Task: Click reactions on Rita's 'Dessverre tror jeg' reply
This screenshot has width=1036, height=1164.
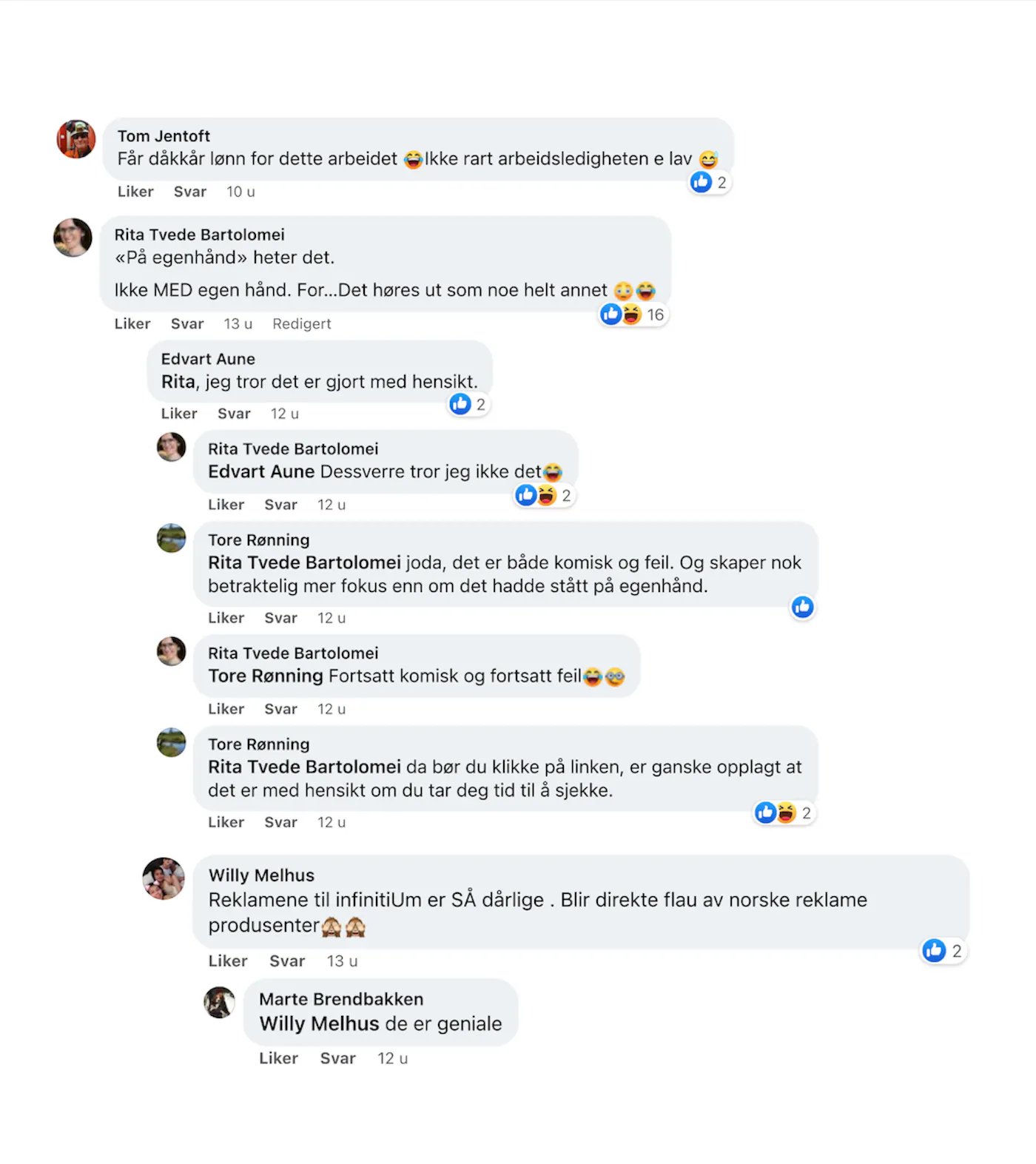Action: coord(545,496)
